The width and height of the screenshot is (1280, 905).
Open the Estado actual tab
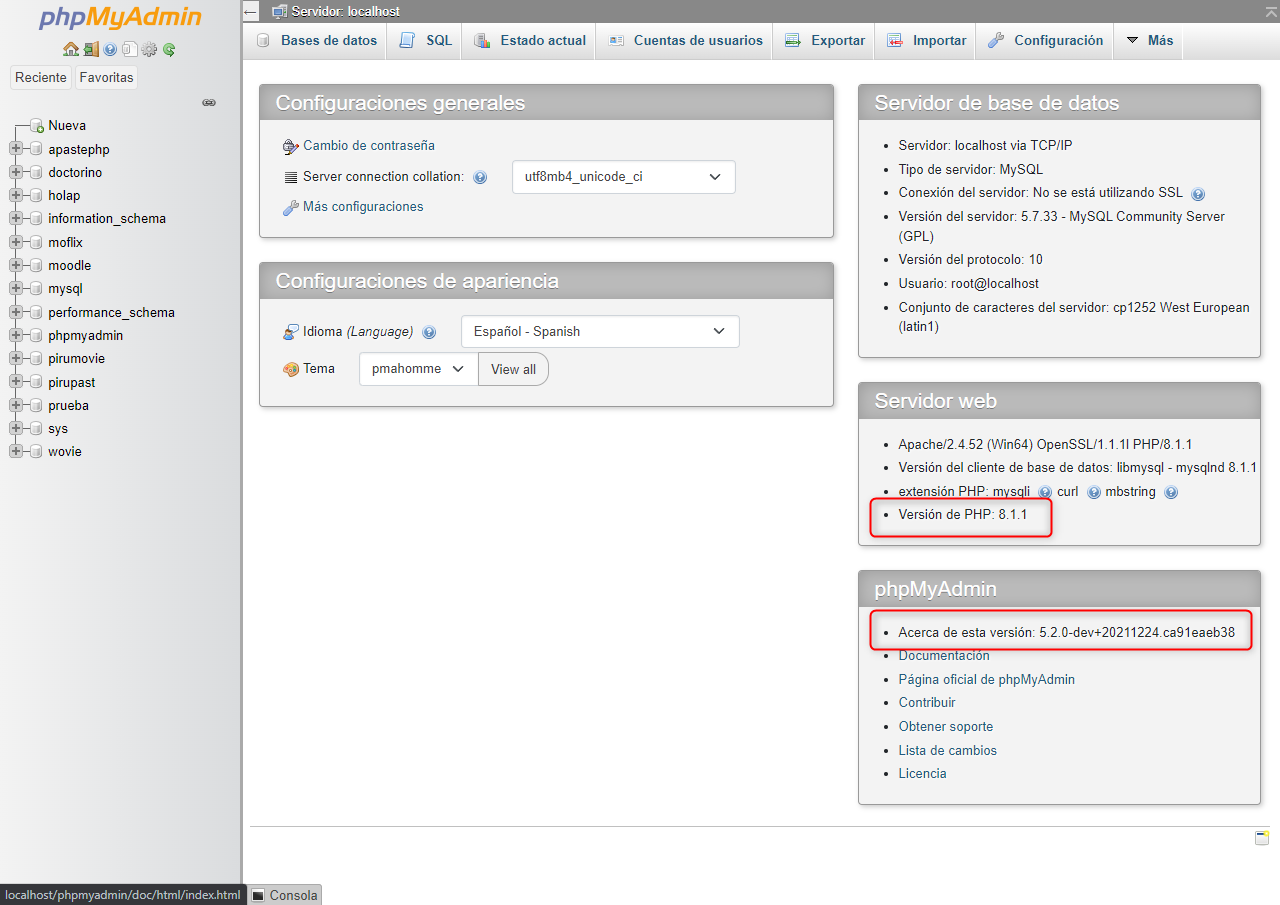pyautogui.click(x=529, y=41)
